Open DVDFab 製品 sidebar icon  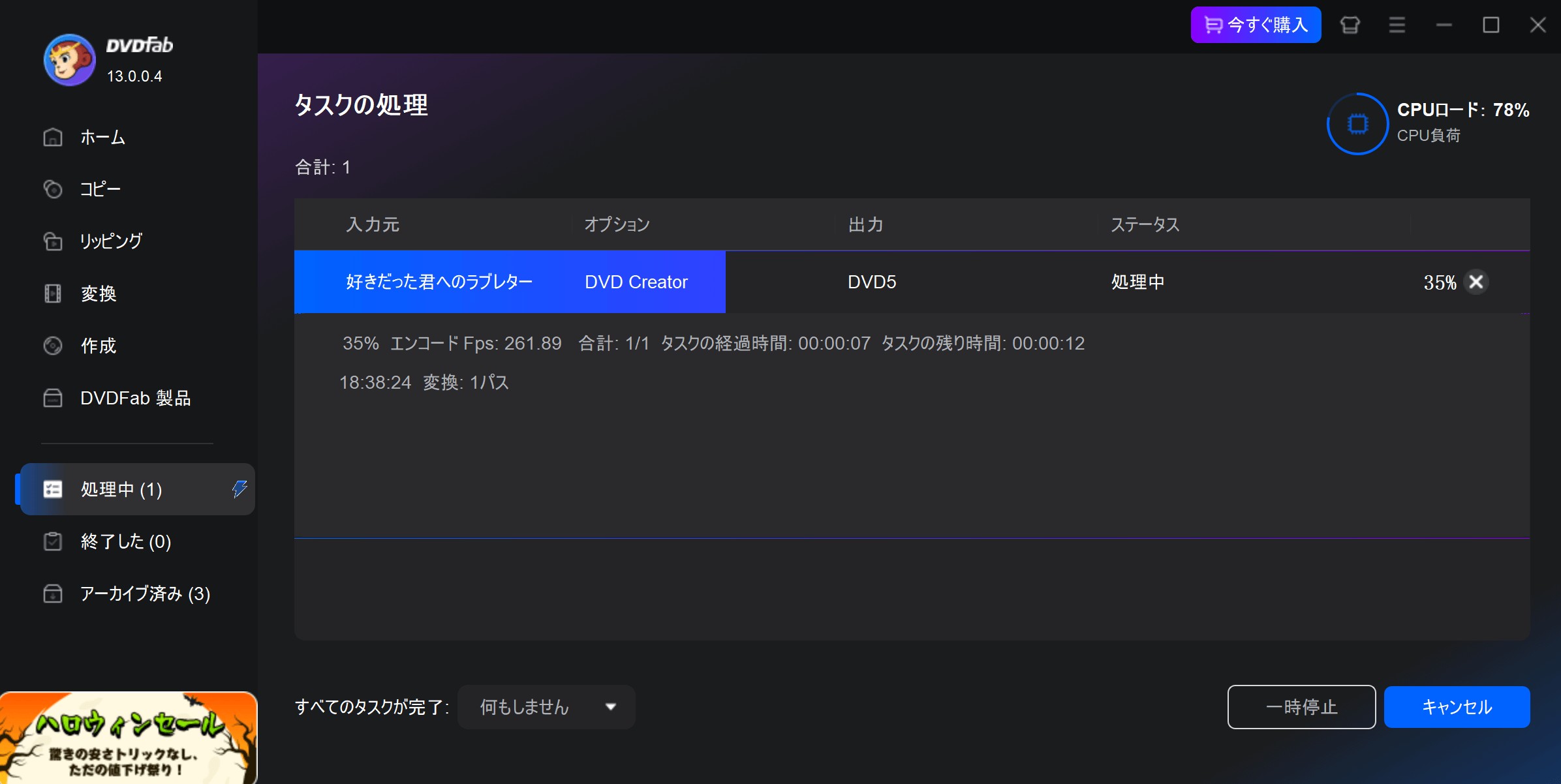pyautogui.click(x=54, y=398)
